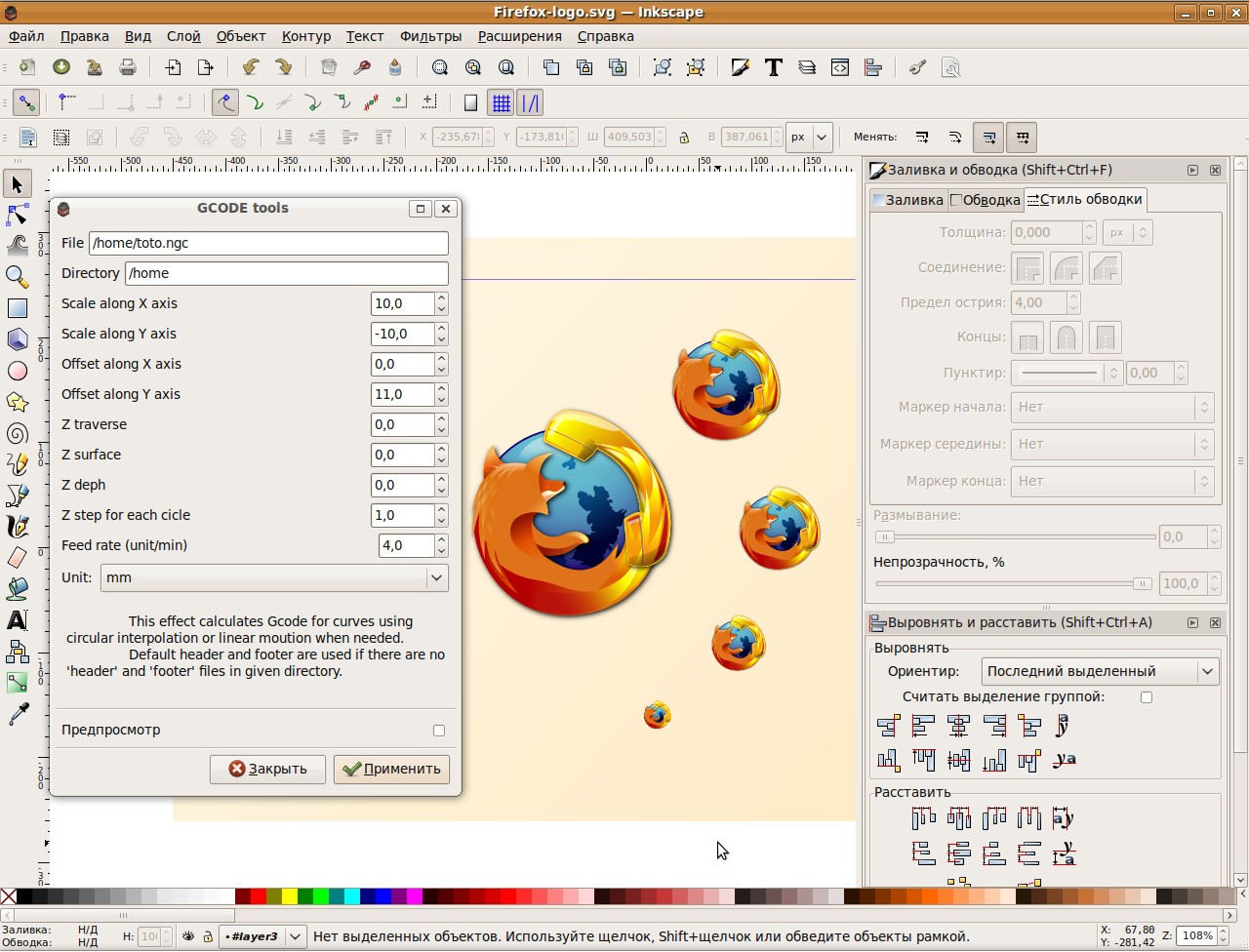Open the Маркер конца dropdown
The image size is (1249, 952).
tap(1111, 481)
